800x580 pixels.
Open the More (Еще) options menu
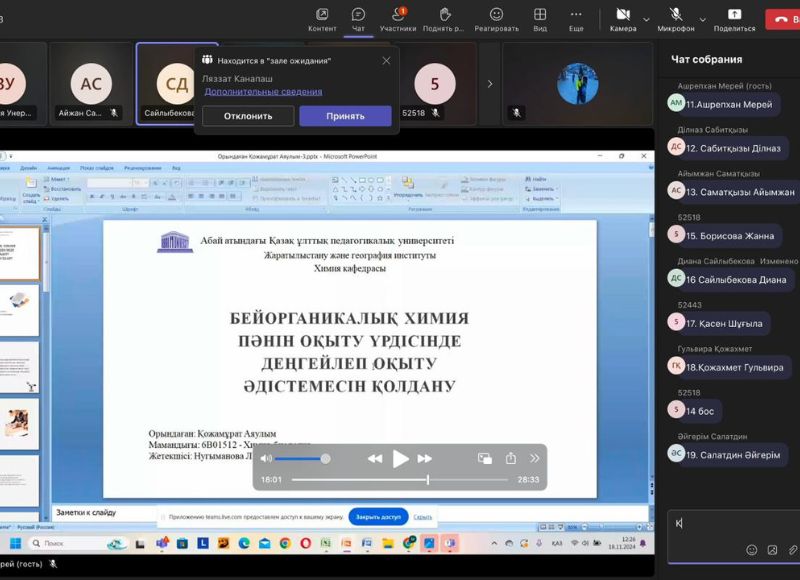pyautogui.click(x=576, y=18)
